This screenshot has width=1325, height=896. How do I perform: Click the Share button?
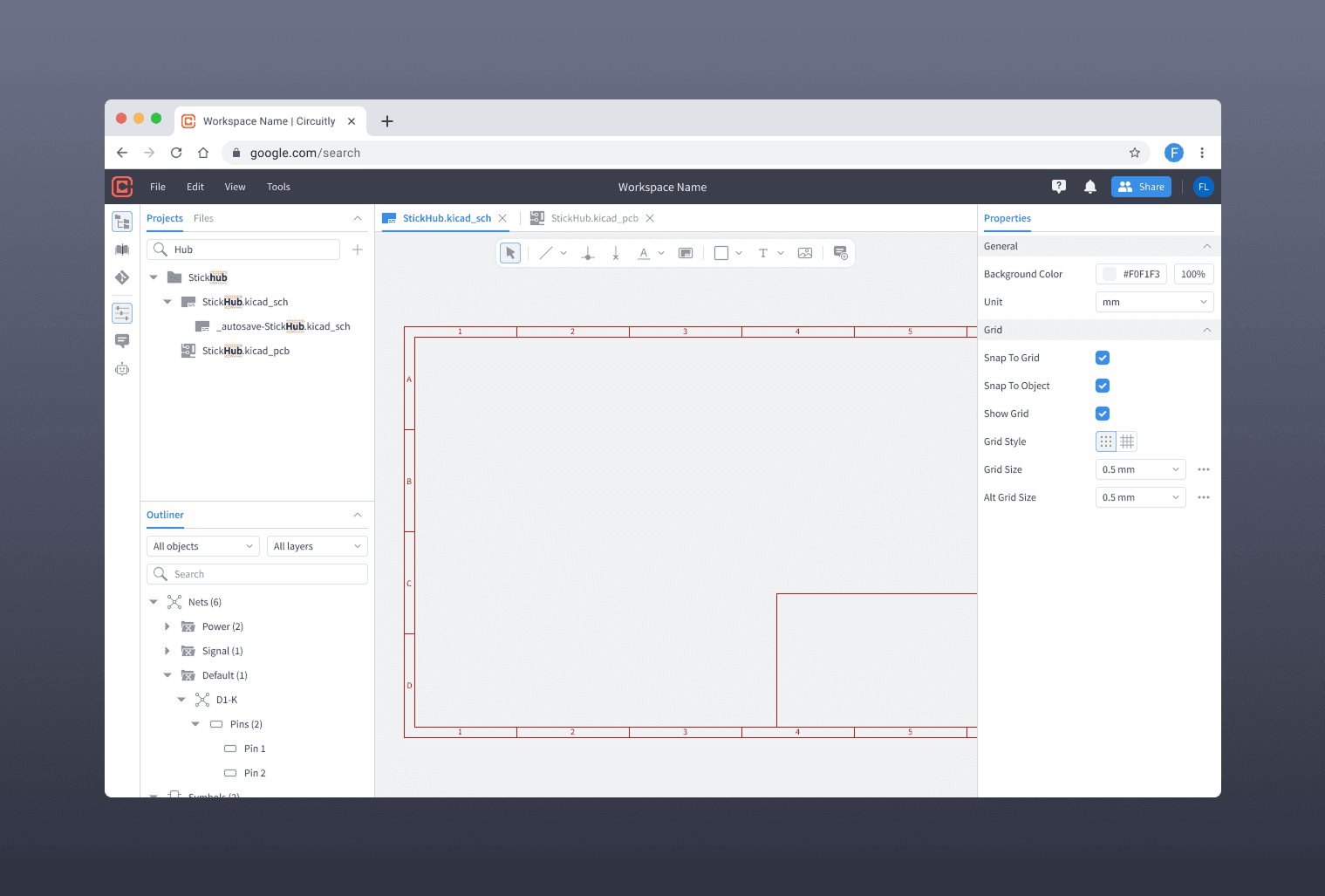(x=1141, y=187)
